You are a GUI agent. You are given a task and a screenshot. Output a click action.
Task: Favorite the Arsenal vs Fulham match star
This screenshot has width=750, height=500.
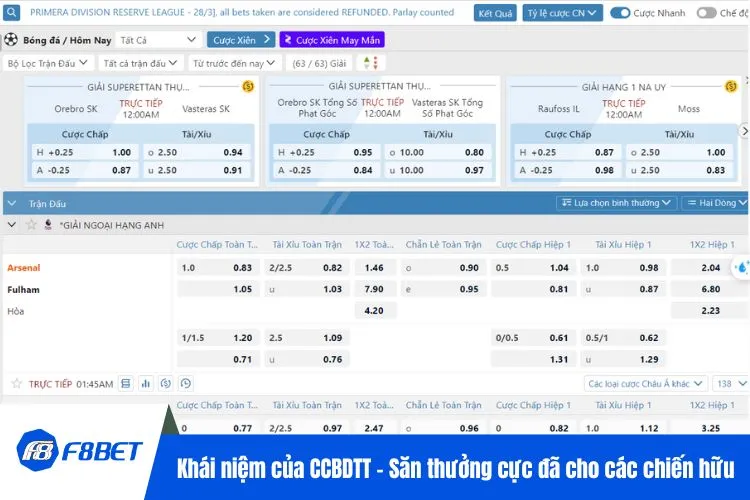(x=16, y=383)
